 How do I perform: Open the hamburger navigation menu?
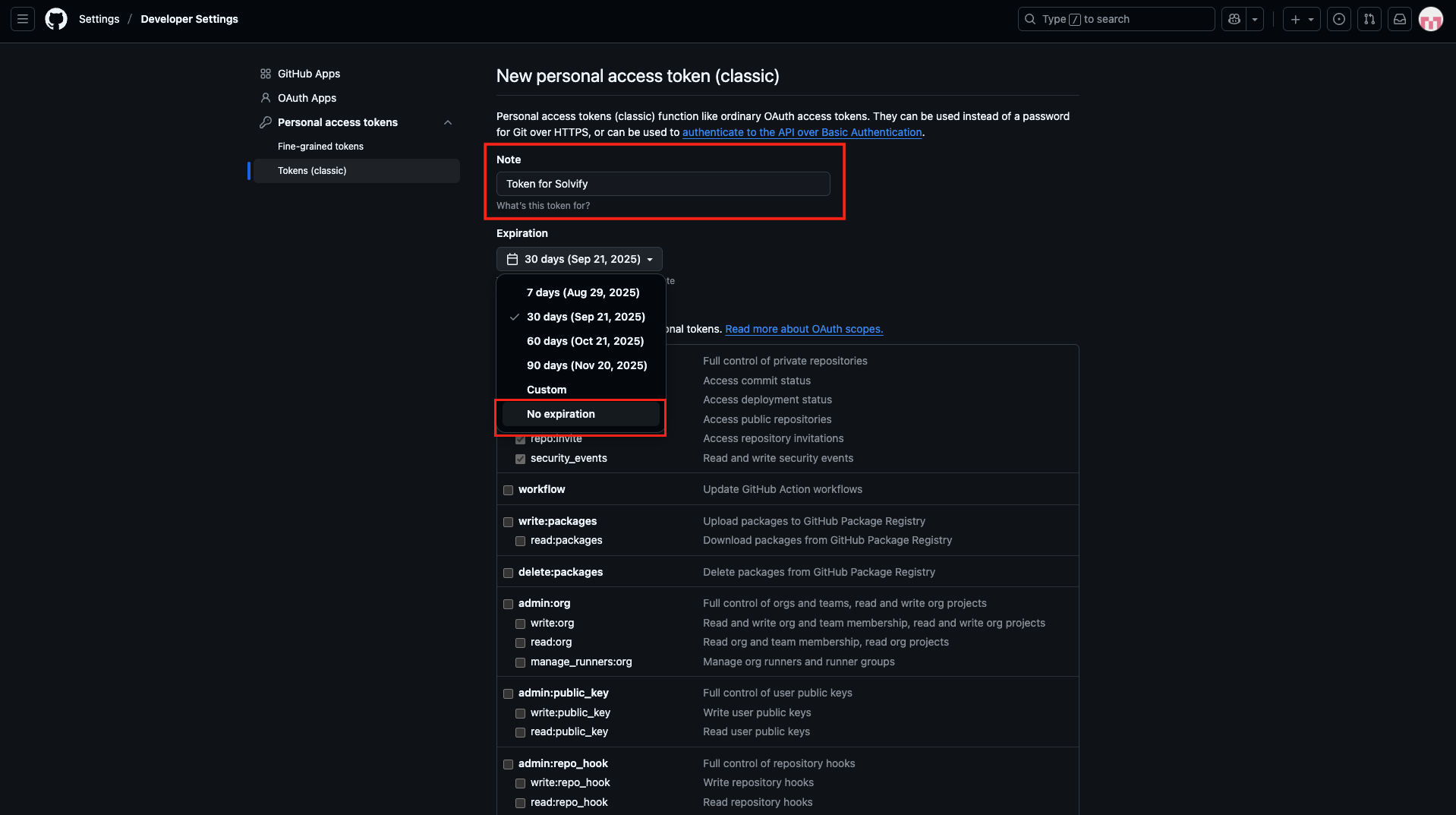23,19
